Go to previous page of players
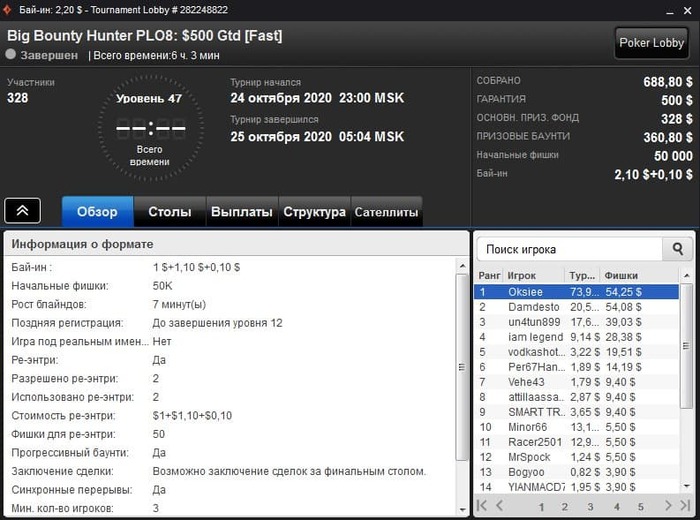700x520 pixels. coord(500,506)
